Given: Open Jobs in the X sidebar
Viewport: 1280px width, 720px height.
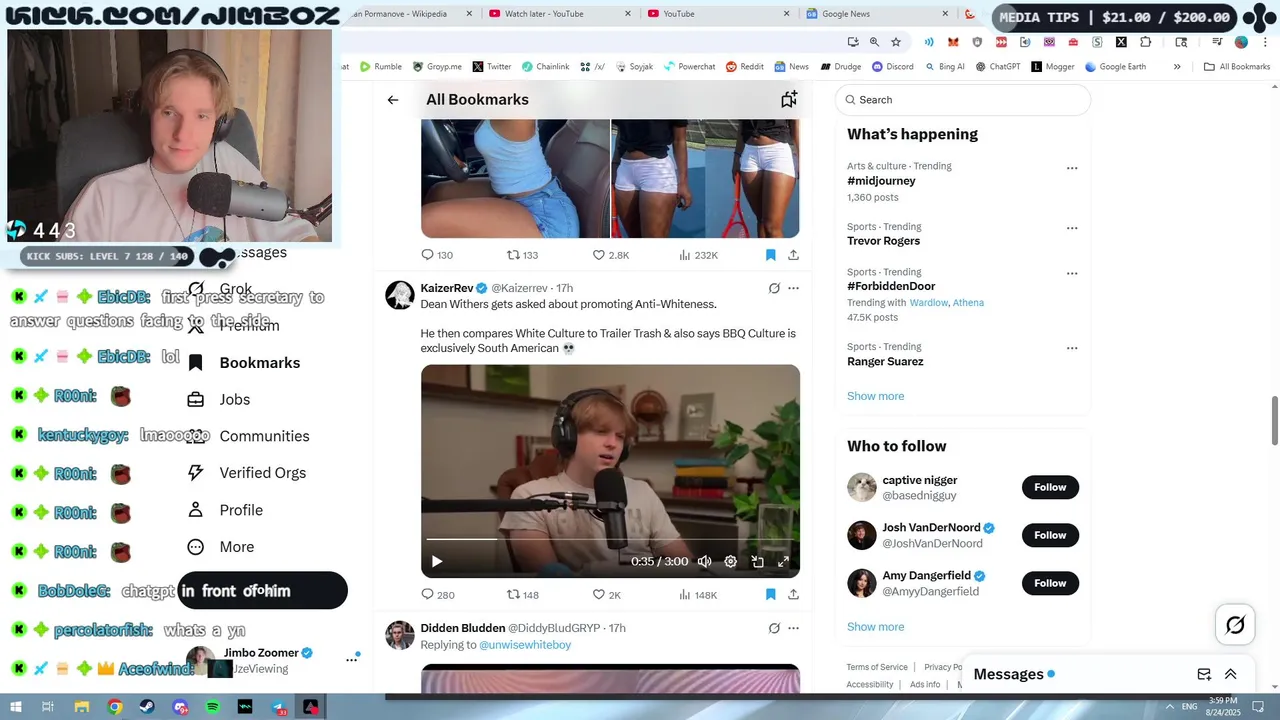Looking at the screenshot, I should 219,400.
